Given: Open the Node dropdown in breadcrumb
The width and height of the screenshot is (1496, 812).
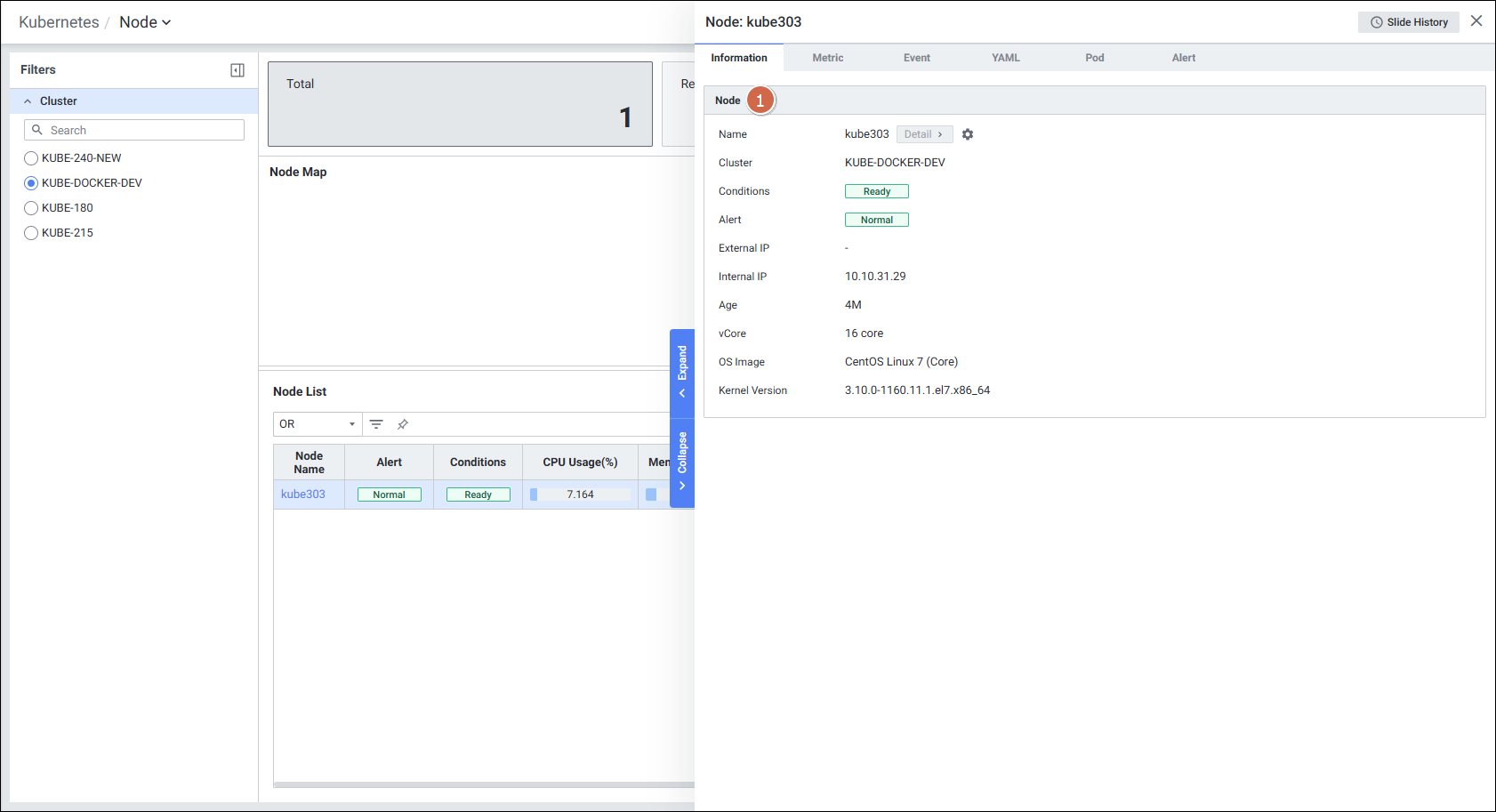Looking at the screenshot, I should [145, 22].
